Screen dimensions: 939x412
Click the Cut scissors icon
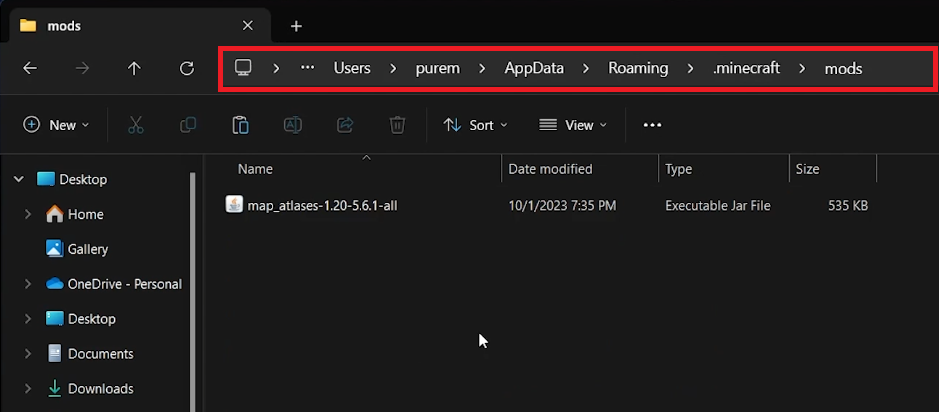click(136, 125)
